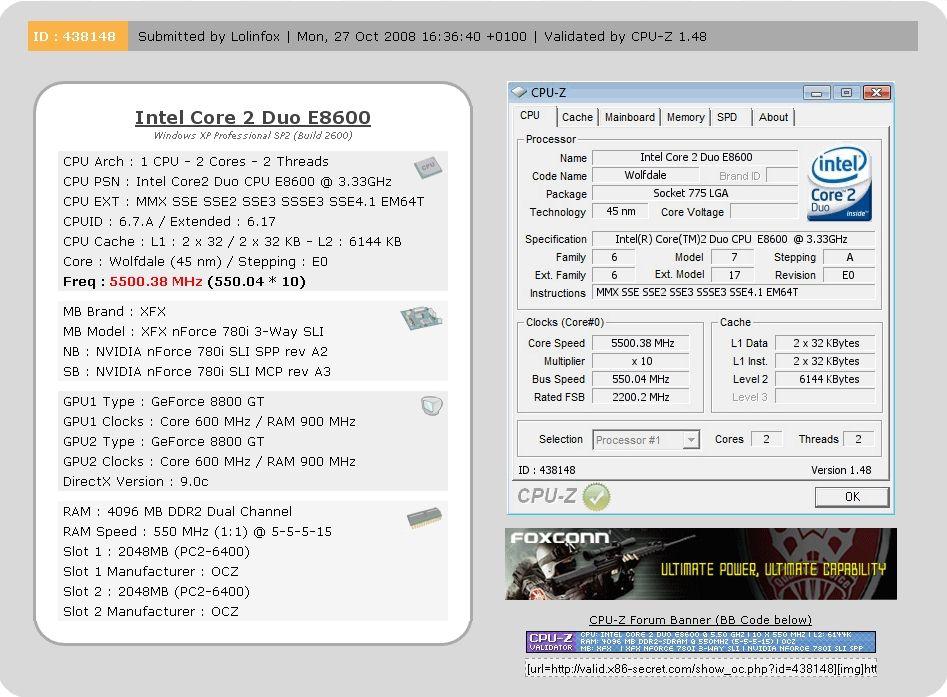Click the Cores count field
This screenshot has width=947, height=697.
point(766,439)
